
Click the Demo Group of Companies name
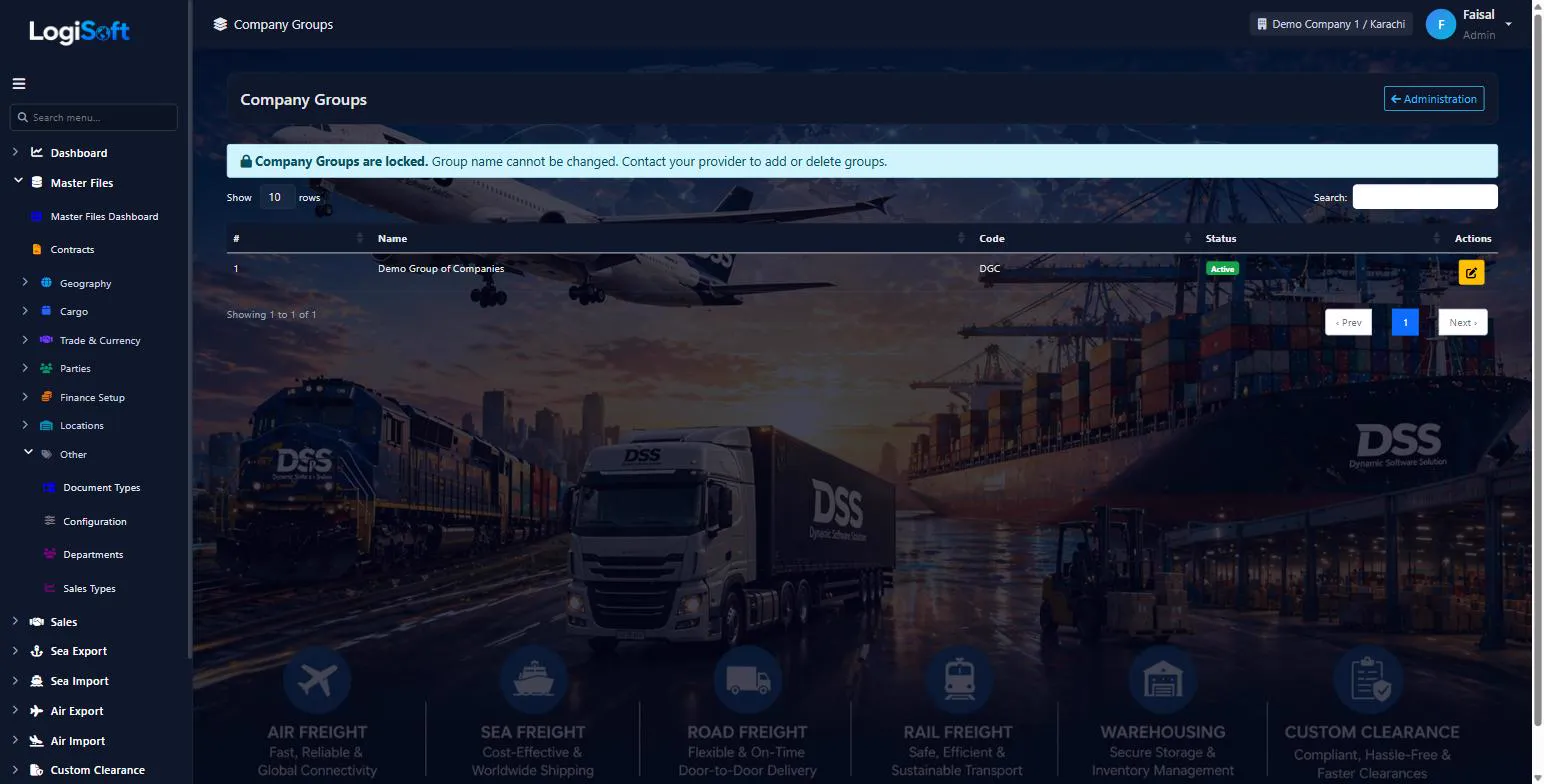point(441,269)
